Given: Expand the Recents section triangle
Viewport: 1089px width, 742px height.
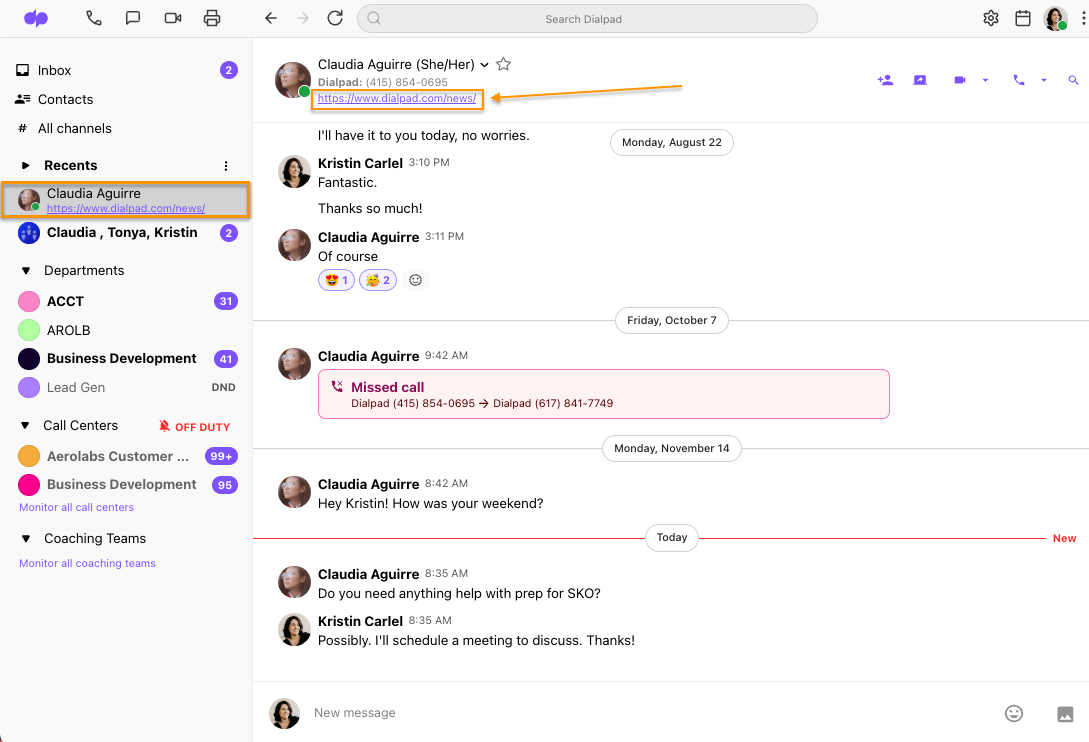Looking at the screenshot, I should click(x=26, y=165).
